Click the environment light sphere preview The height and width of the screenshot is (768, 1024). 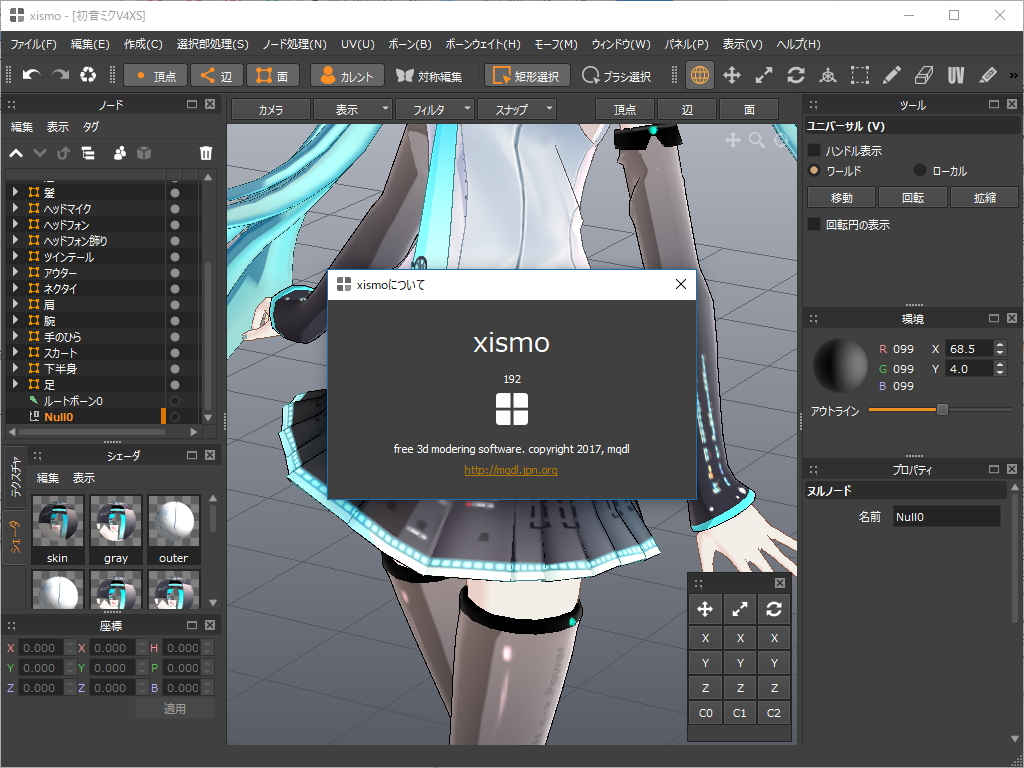(x=840, y=366)
